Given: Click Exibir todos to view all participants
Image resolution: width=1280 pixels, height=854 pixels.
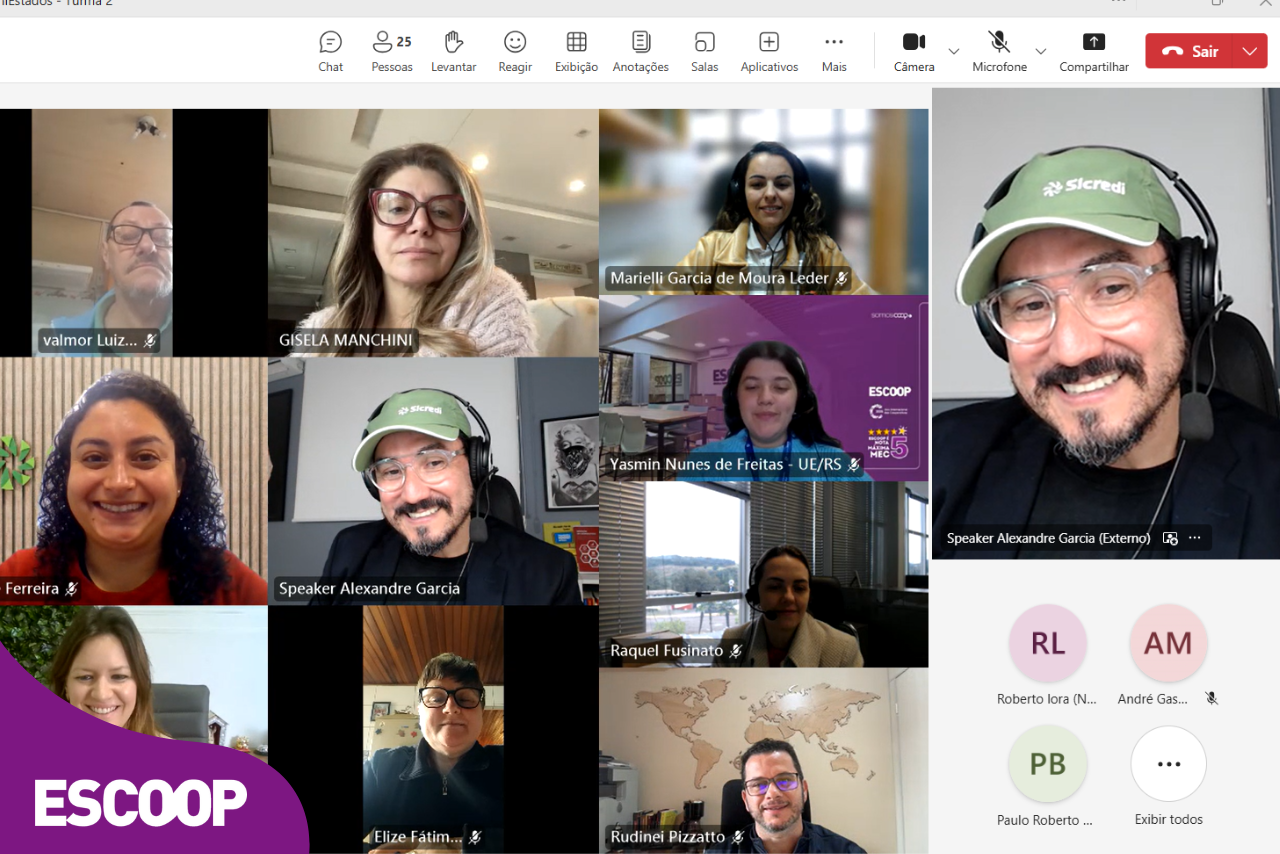Looking at the screenshot, I should 1168,765.
